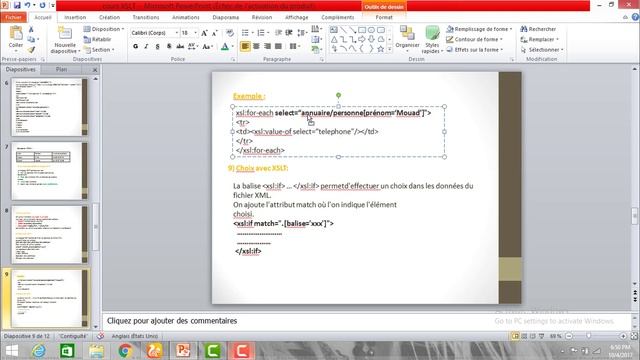The height and width of the screenshot is (360, 640).
Task: Open the font color A picker
Action: [227, 47]
